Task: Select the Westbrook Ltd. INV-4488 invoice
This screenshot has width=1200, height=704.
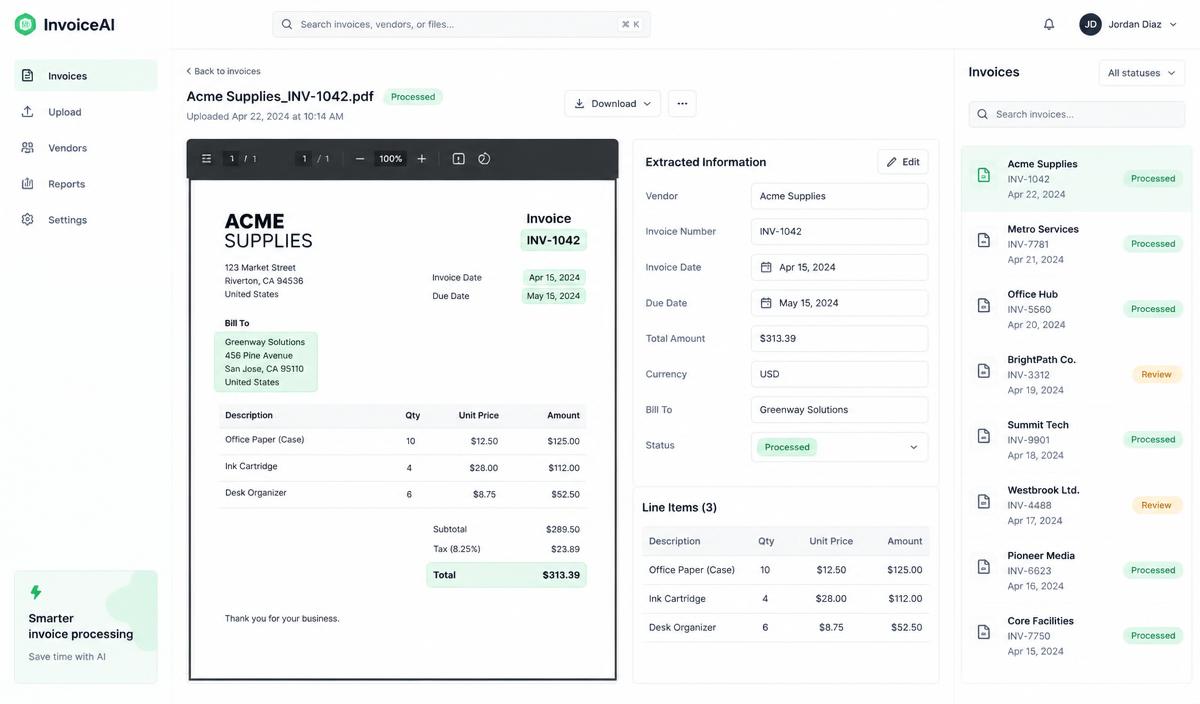Action: tap(1077, 505)
